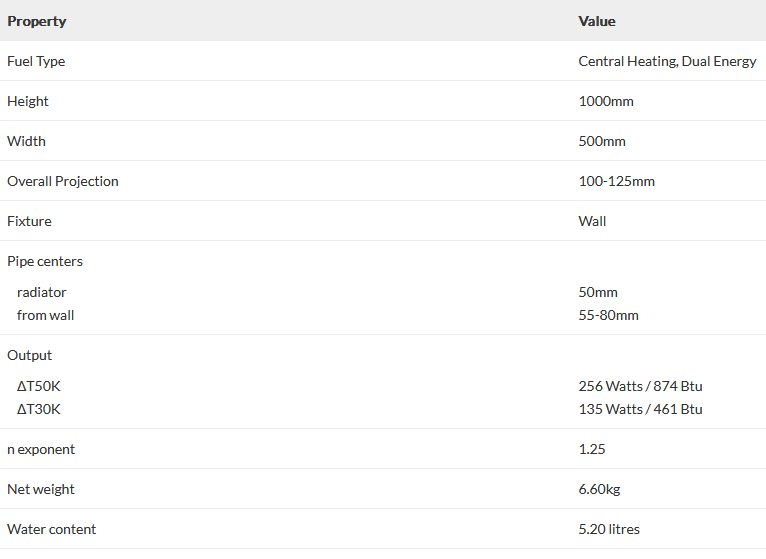Image resolution: width=766 pixels, height=559 pixels.
Task: Click the 135 Watts / 461 Btu value
Action: (x=640, y=409)
